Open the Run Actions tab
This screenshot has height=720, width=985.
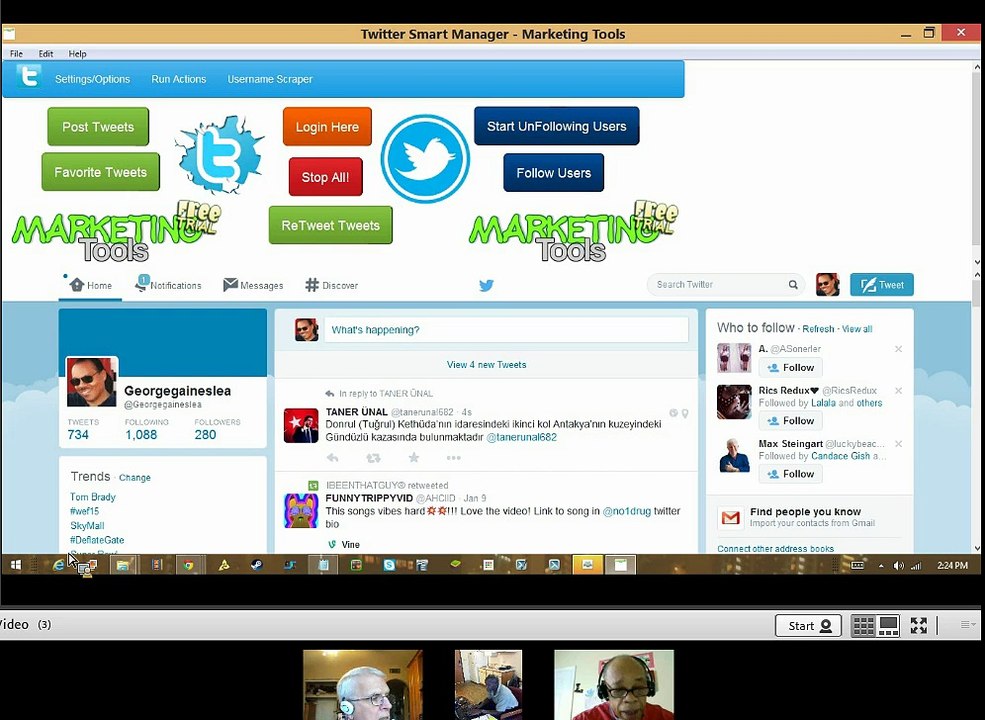[178, 79]
